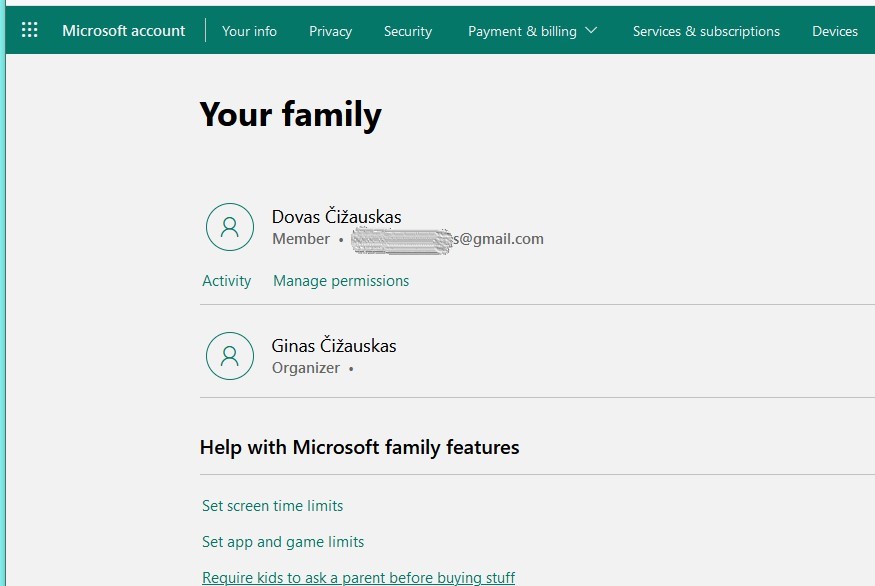Open Set app and game limits help
Image resolution: width=875 pixels, height=586 pixels.
click(x=283, y=542)
